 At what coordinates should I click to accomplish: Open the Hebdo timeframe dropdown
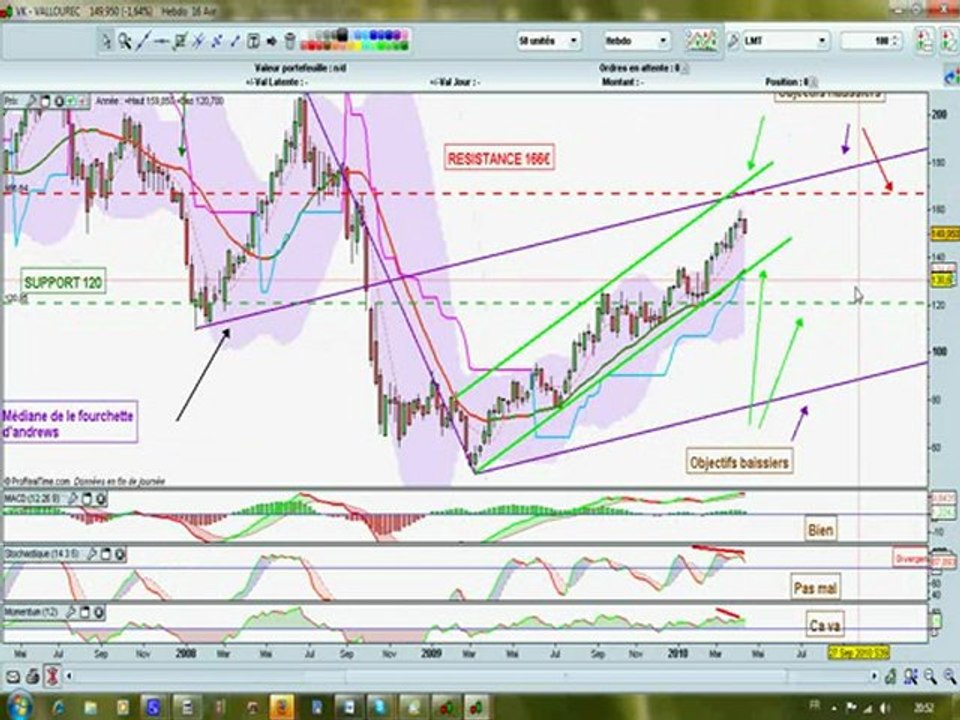[x=636, y=41]
